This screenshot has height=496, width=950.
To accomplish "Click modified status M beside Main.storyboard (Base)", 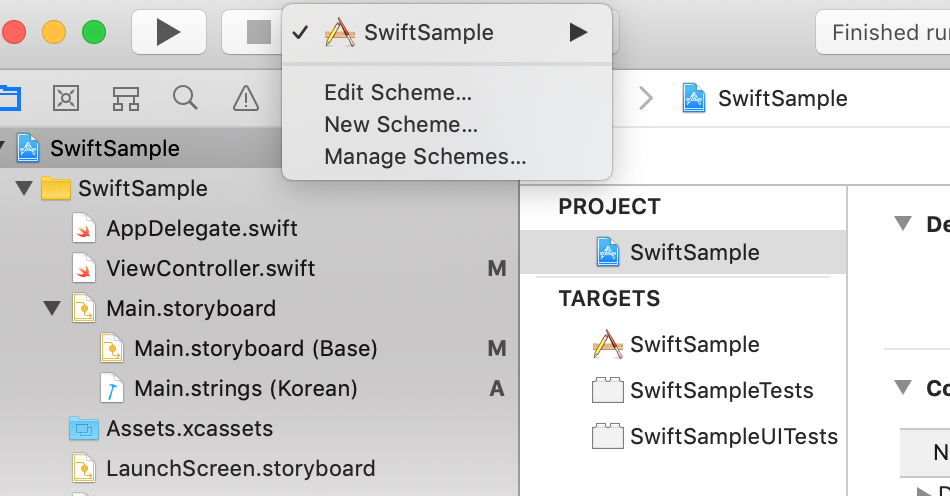I will 497,349.
